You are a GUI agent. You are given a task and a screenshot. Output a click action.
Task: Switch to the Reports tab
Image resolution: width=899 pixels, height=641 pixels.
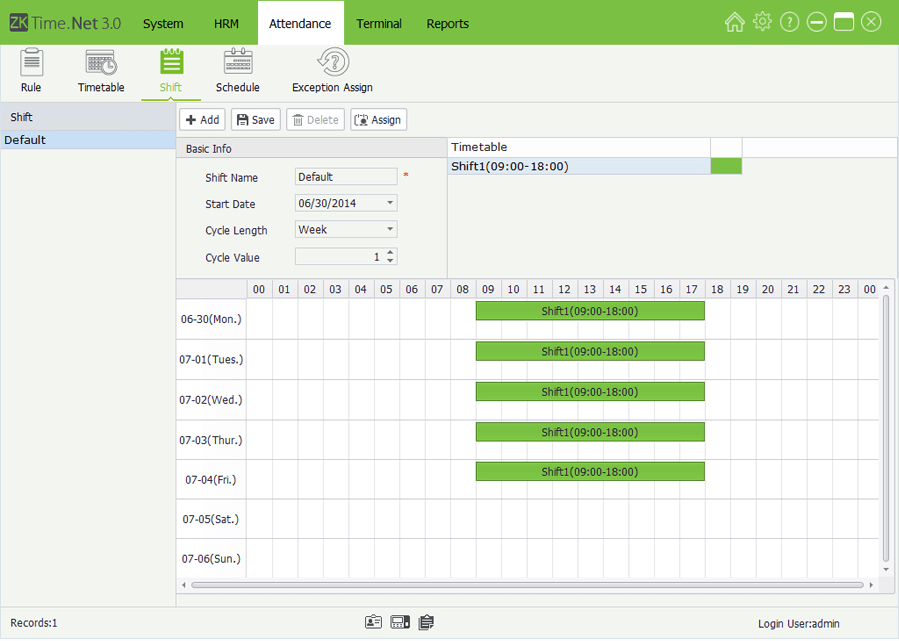tap(447, 23)
